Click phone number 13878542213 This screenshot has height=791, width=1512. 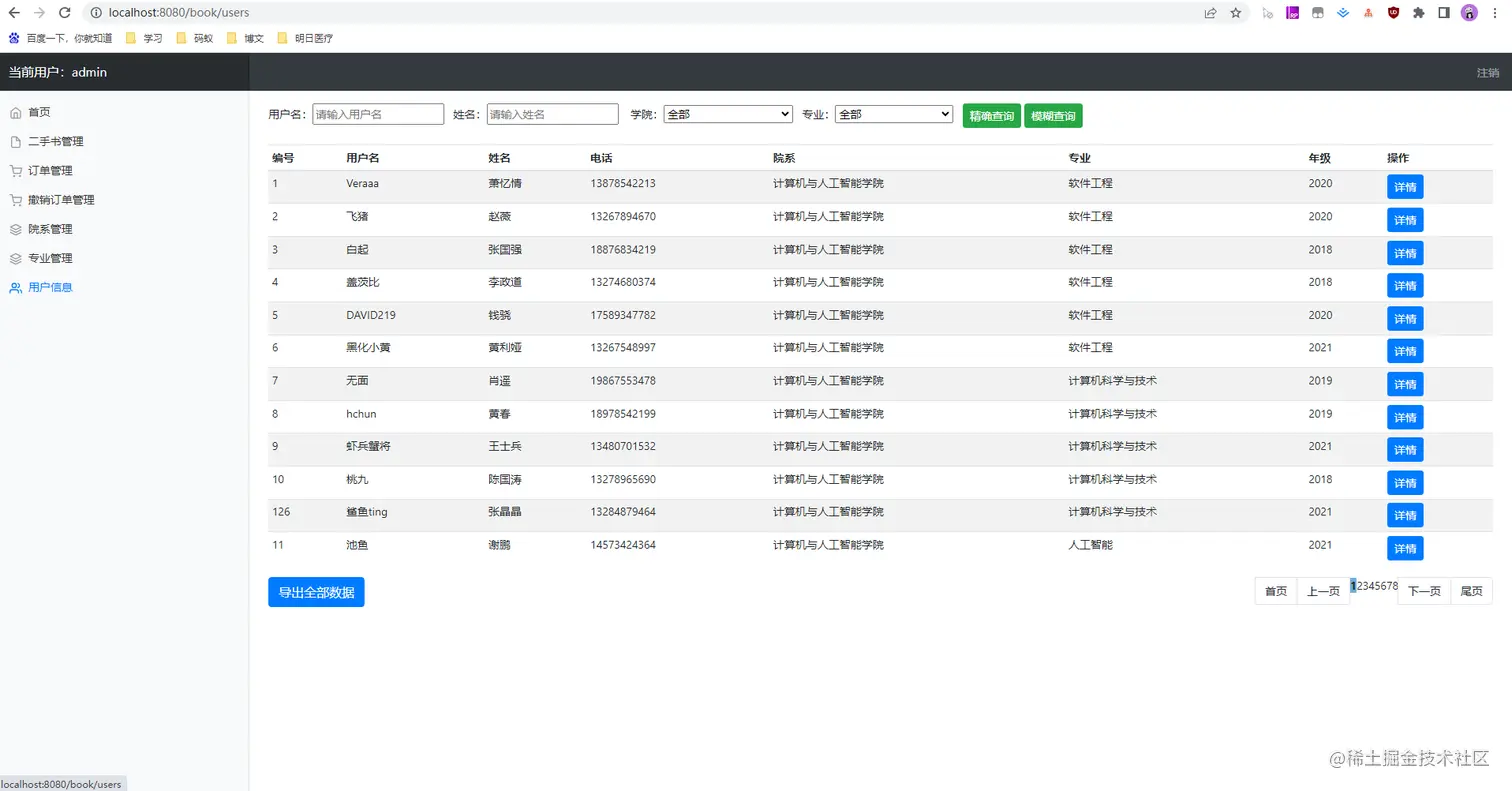[x=623, y=183]
